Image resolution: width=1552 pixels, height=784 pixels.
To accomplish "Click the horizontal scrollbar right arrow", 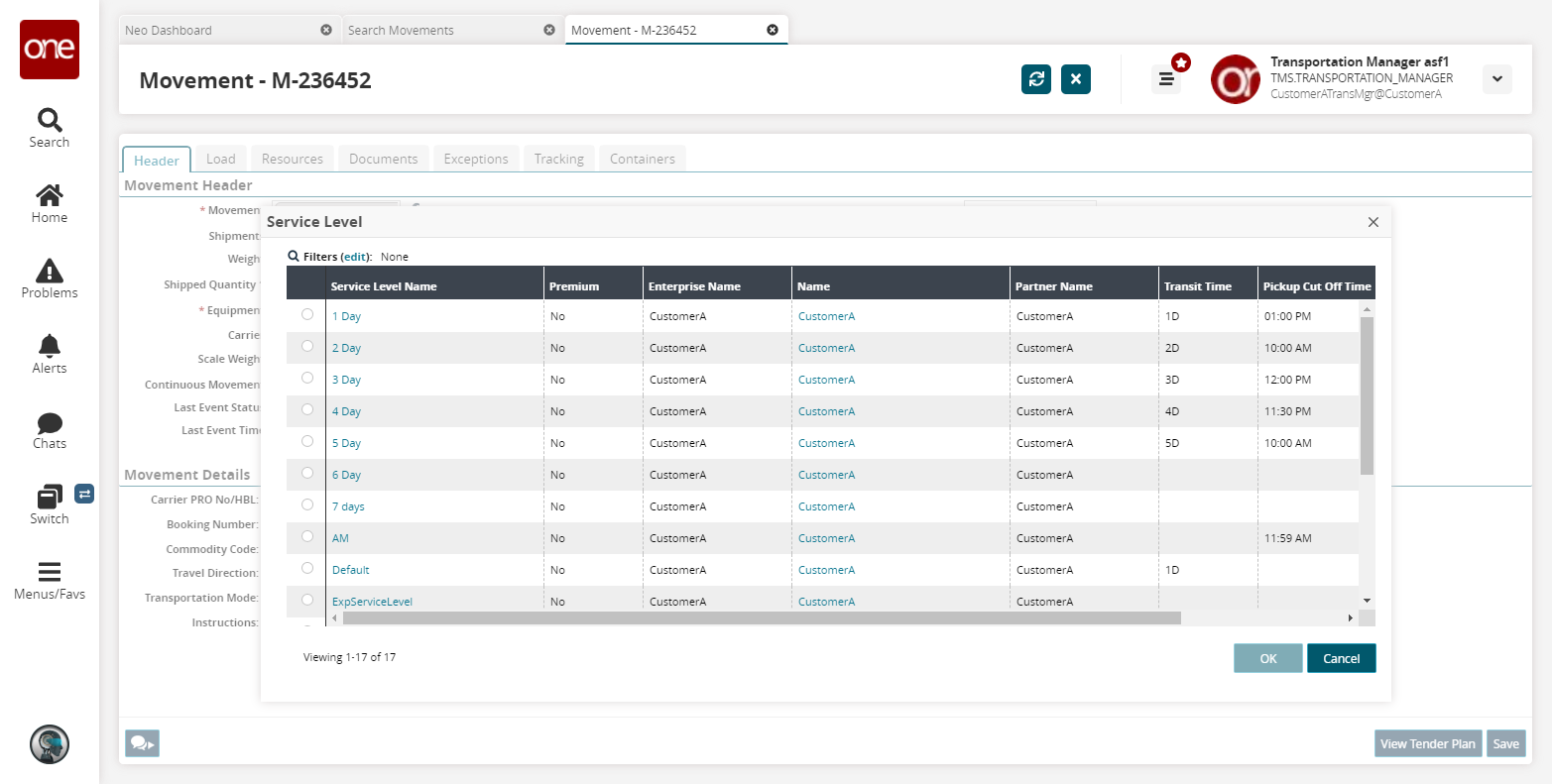I will coord(1350,617).
